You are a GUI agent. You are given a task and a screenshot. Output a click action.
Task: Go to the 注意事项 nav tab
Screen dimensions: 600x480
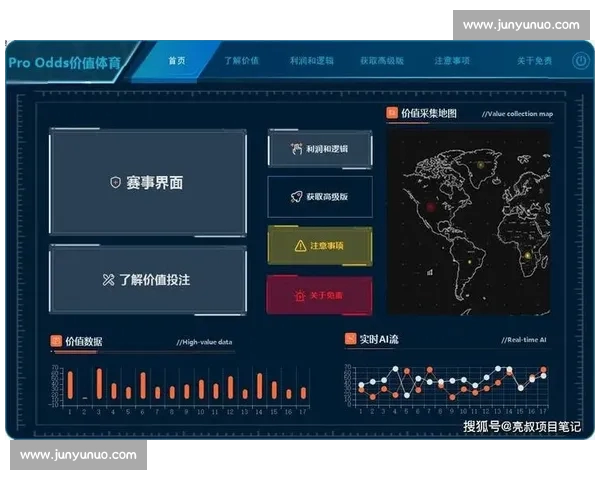[x=452, y=60]
